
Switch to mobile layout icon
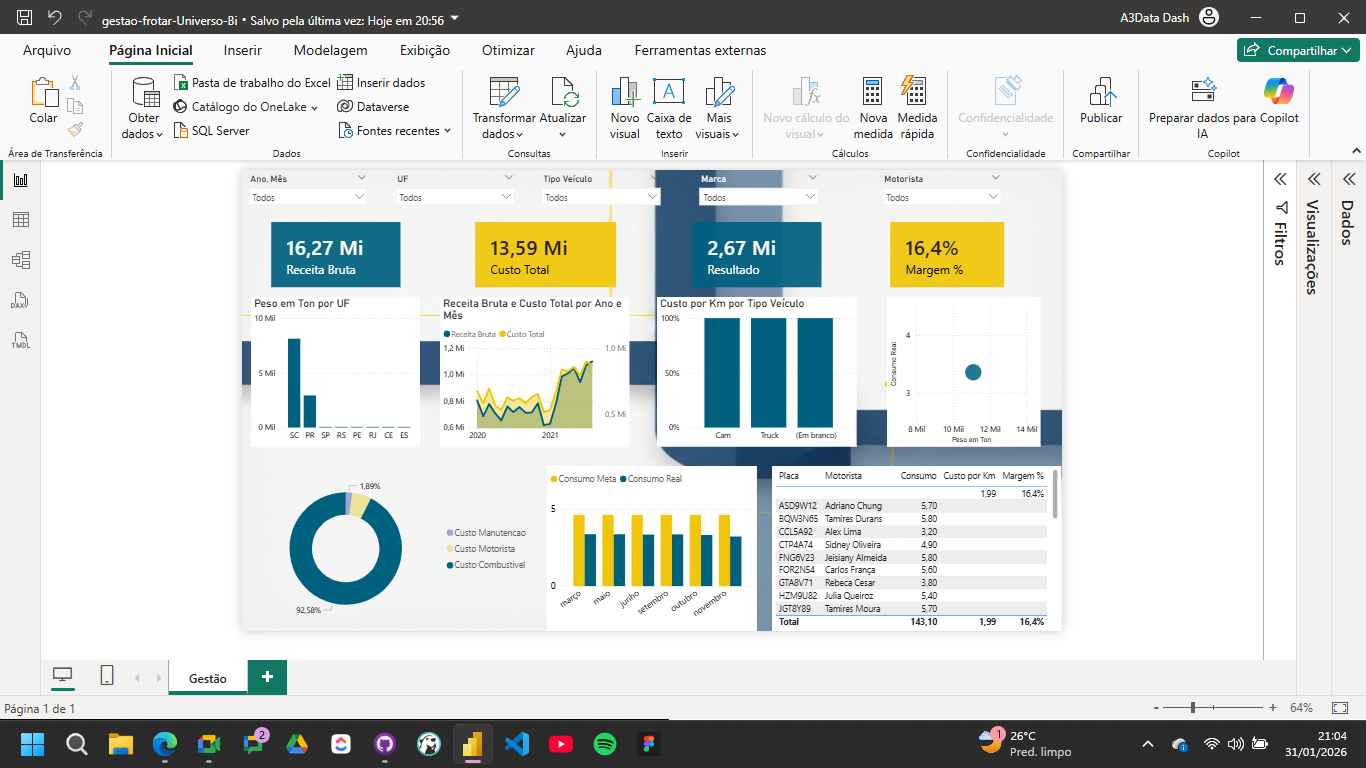coord(107,676)
